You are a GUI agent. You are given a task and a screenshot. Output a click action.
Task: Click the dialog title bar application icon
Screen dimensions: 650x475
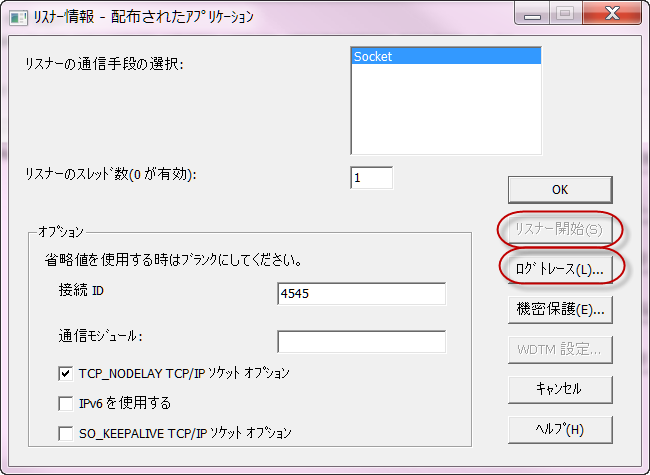point(18,17)
